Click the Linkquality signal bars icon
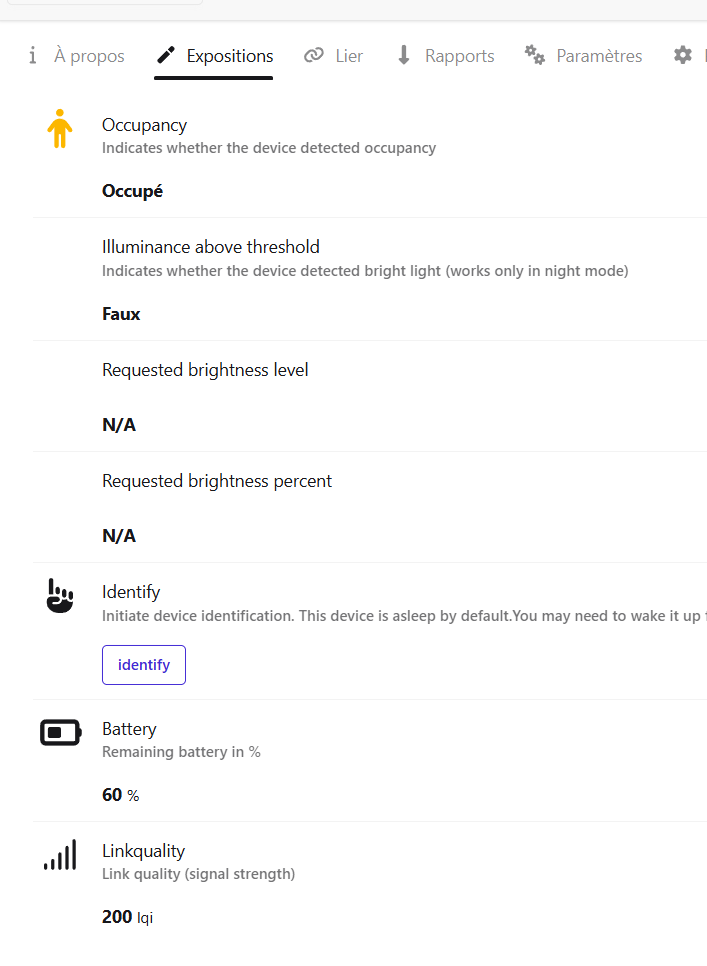 pyautogui.click(x=60, y=855)
